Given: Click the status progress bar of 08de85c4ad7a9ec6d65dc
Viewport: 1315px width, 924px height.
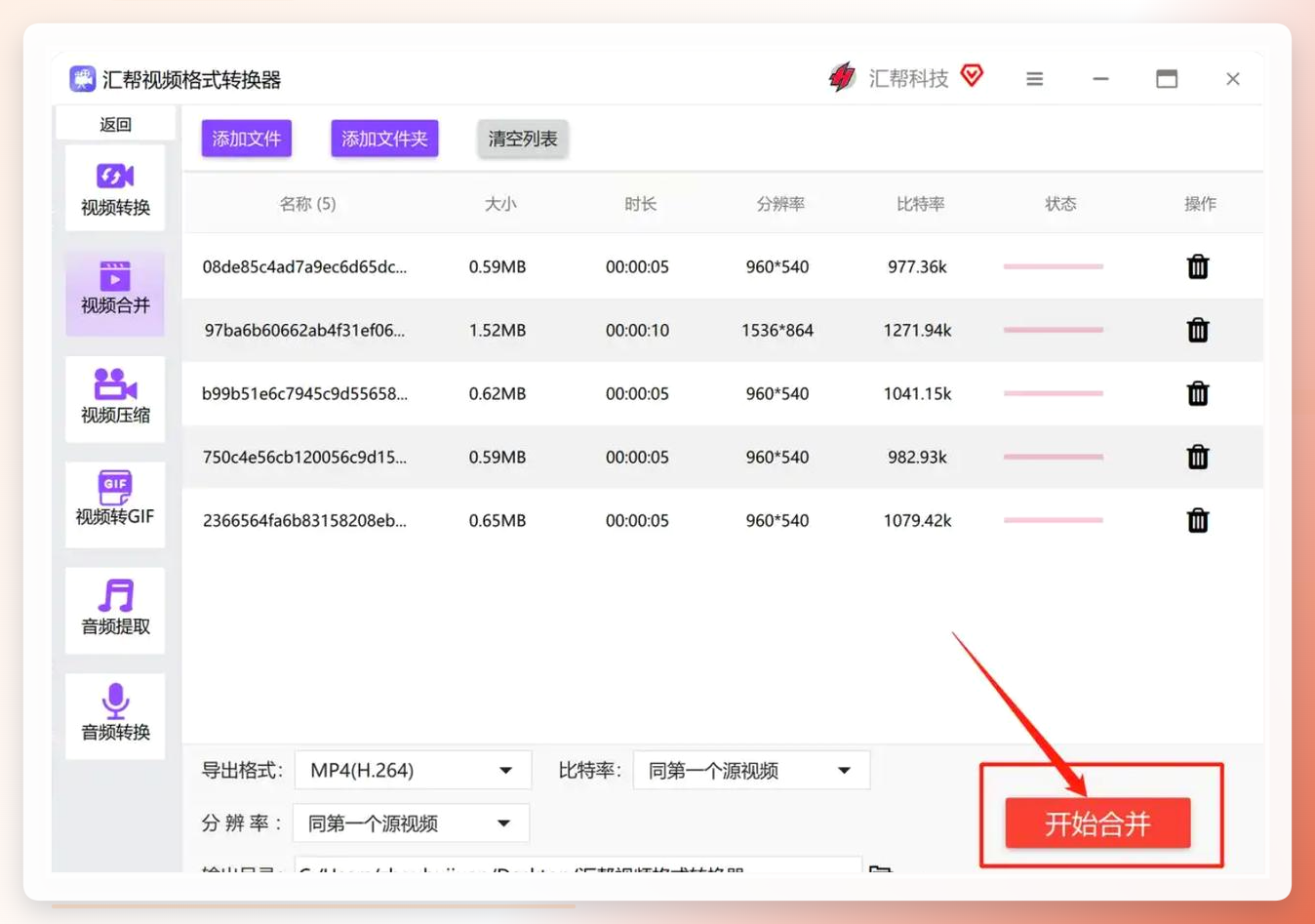Looking at the screenshot, I should [1054, 266].
